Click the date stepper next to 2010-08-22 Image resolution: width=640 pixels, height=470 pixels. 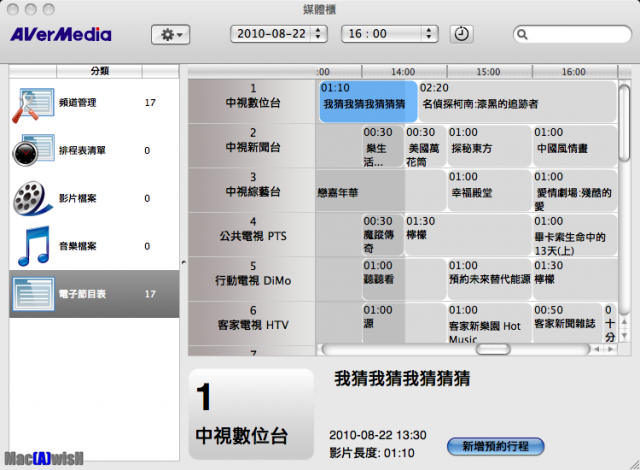[318, 34]
